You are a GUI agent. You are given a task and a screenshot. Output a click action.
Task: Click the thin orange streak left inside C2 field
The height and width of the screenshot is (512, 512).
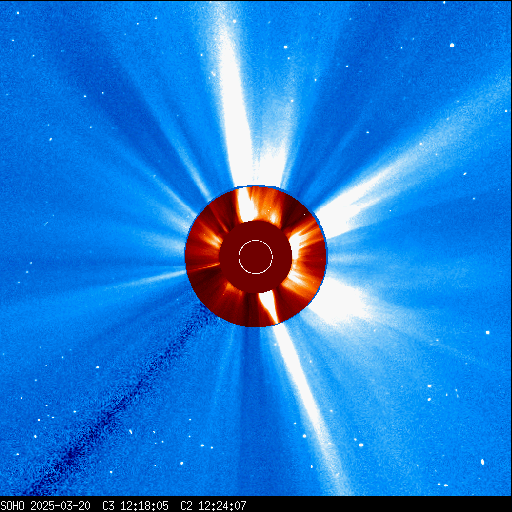point(203,267)
